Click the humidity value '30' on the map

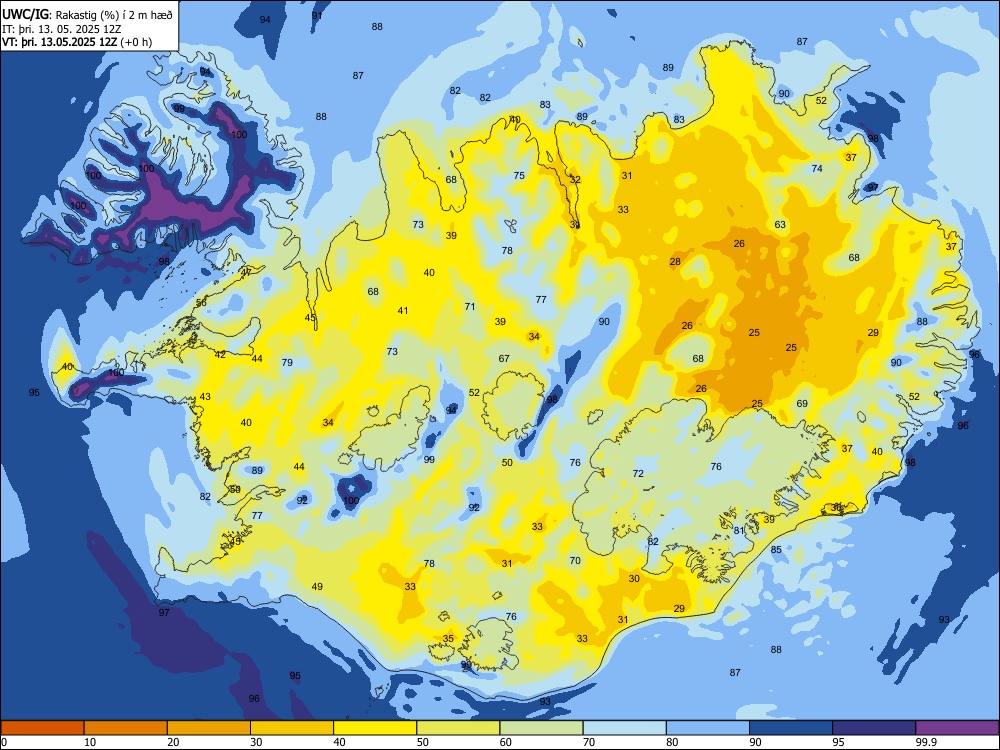tap(634, 578)
